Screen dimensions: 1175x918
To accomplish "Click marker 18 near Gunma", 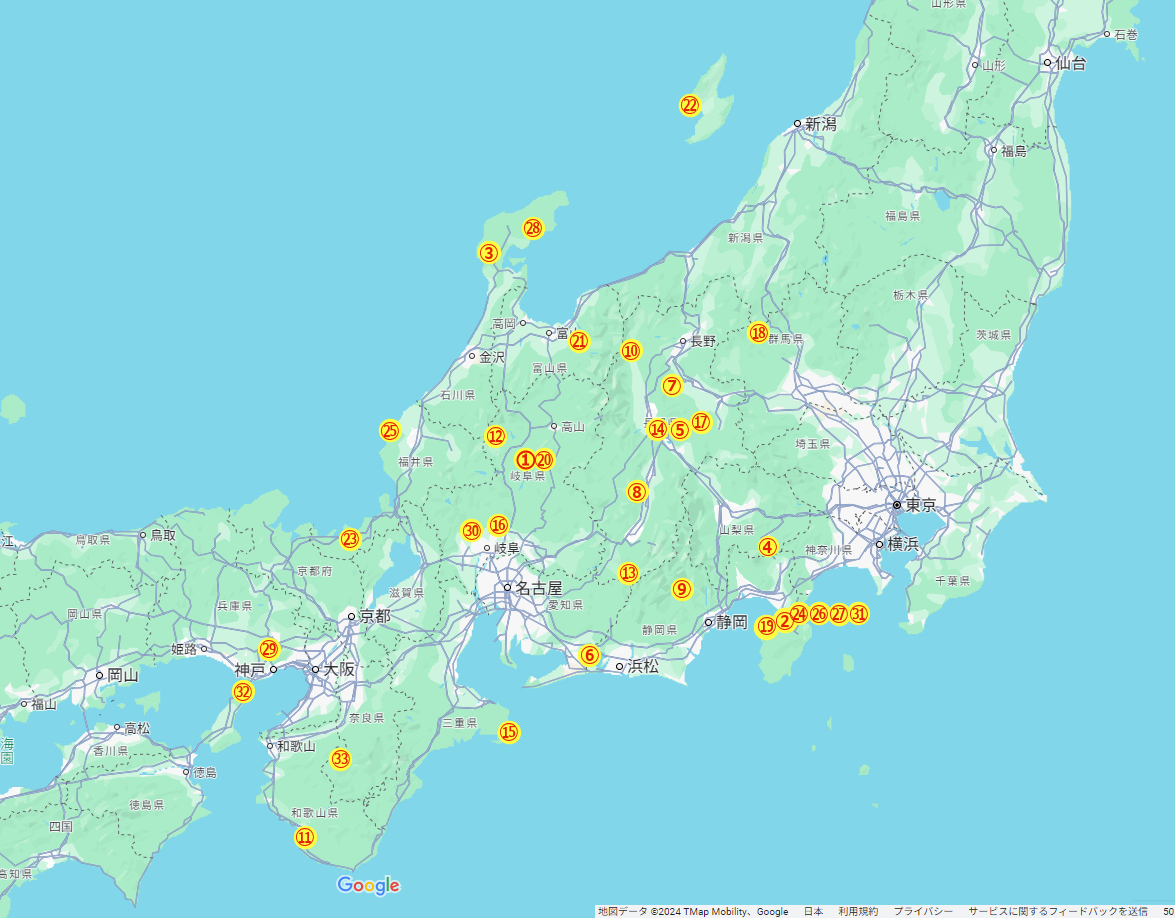I will coord(758,333).
